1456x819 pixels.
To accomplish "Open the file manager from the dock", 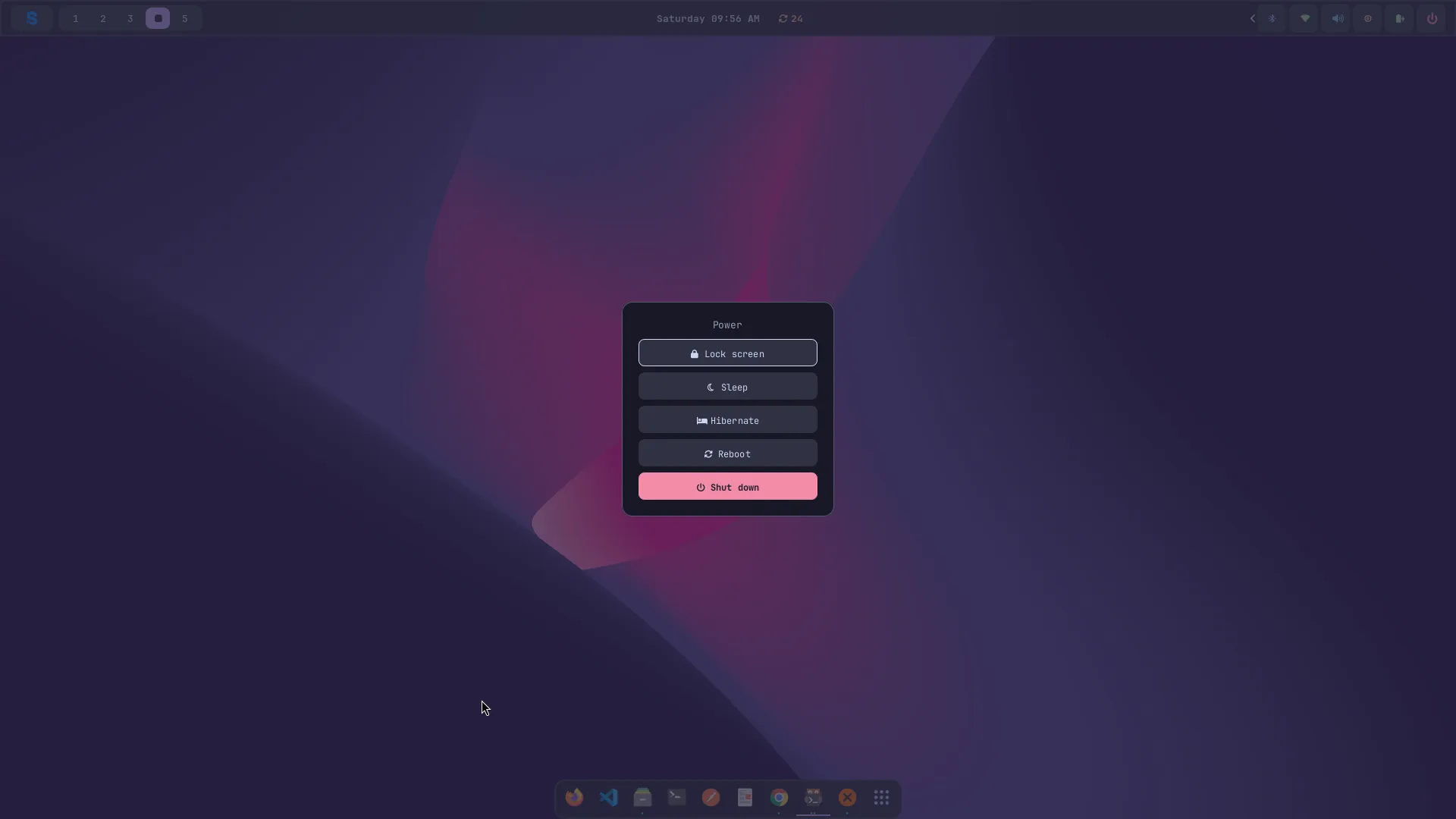I will pyautogui.click(x=642, y=797).
